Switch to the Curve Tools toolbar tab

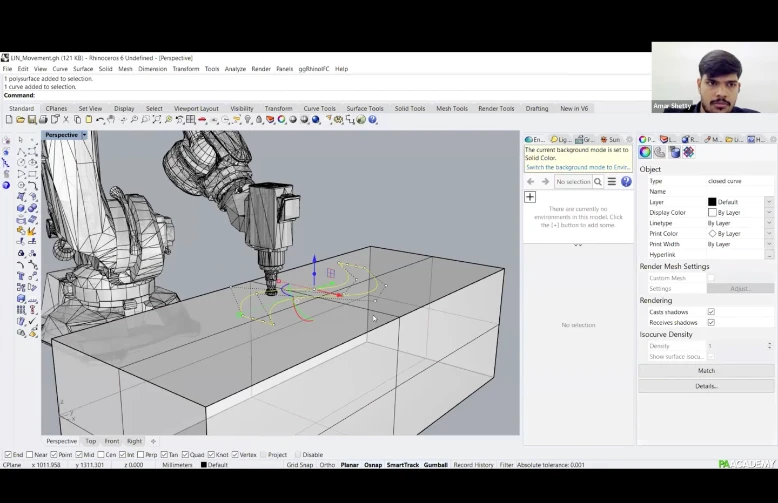pyautogui.click(x=320, y=108)
